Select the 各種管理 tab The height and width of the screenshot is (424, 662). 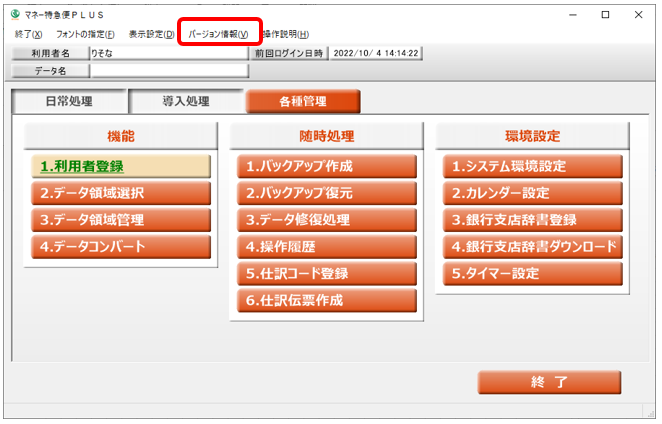(303, 101)
